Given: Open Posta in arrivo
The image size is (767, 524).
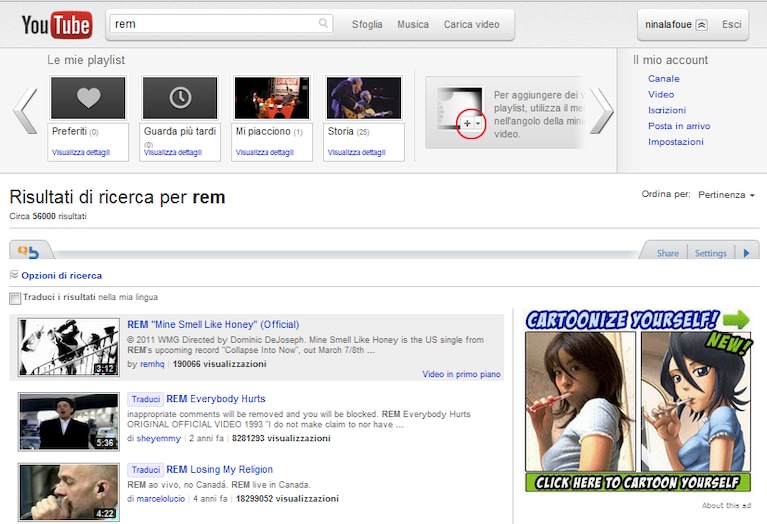Looking at the screenshot, I should pos(679,126).
